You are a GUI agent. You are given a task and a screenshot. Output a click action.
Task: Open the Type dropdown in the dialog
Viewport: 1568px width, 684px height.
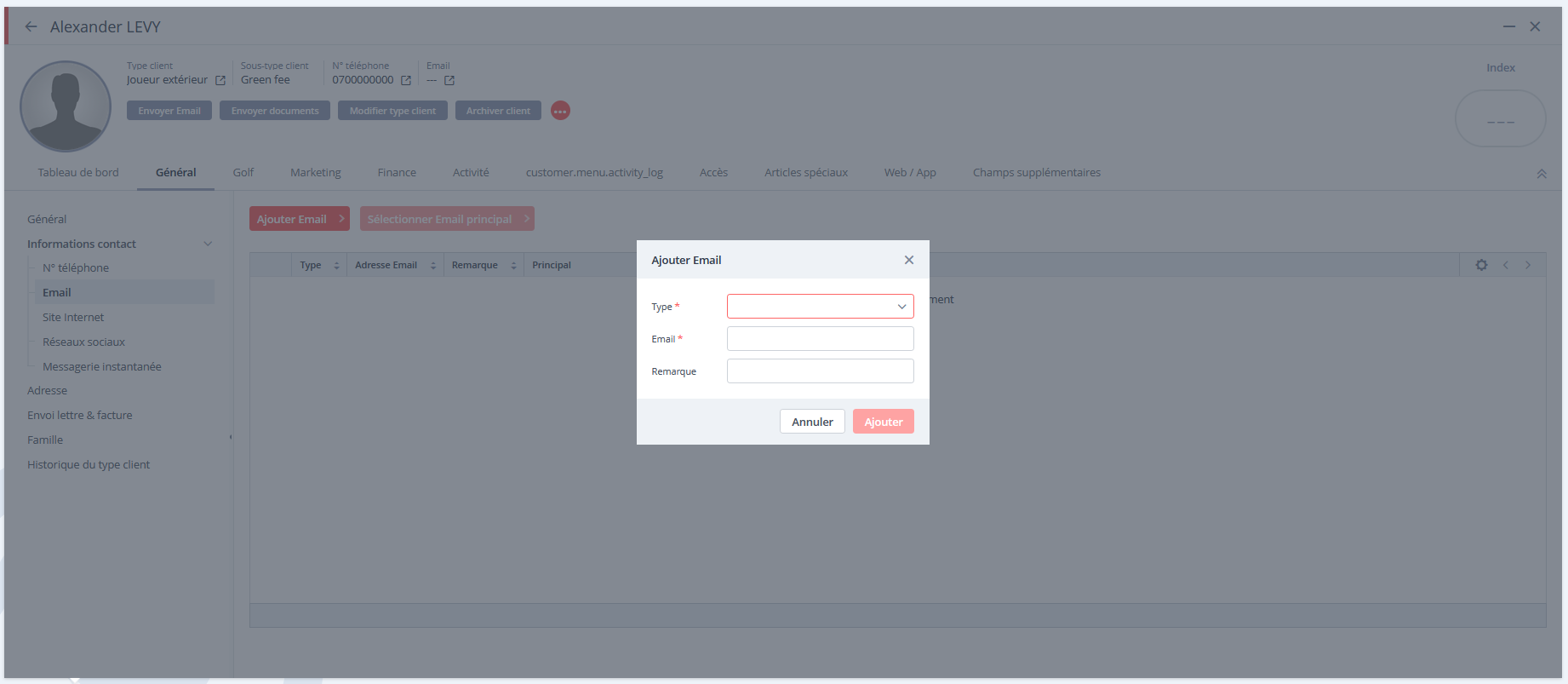[821, 307]
